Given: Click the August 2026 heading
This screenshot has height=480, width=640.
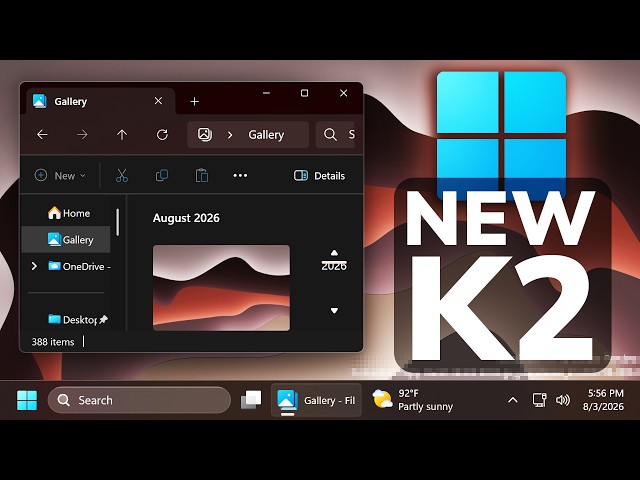Looking at the screenshot, I should pos(186,218).
